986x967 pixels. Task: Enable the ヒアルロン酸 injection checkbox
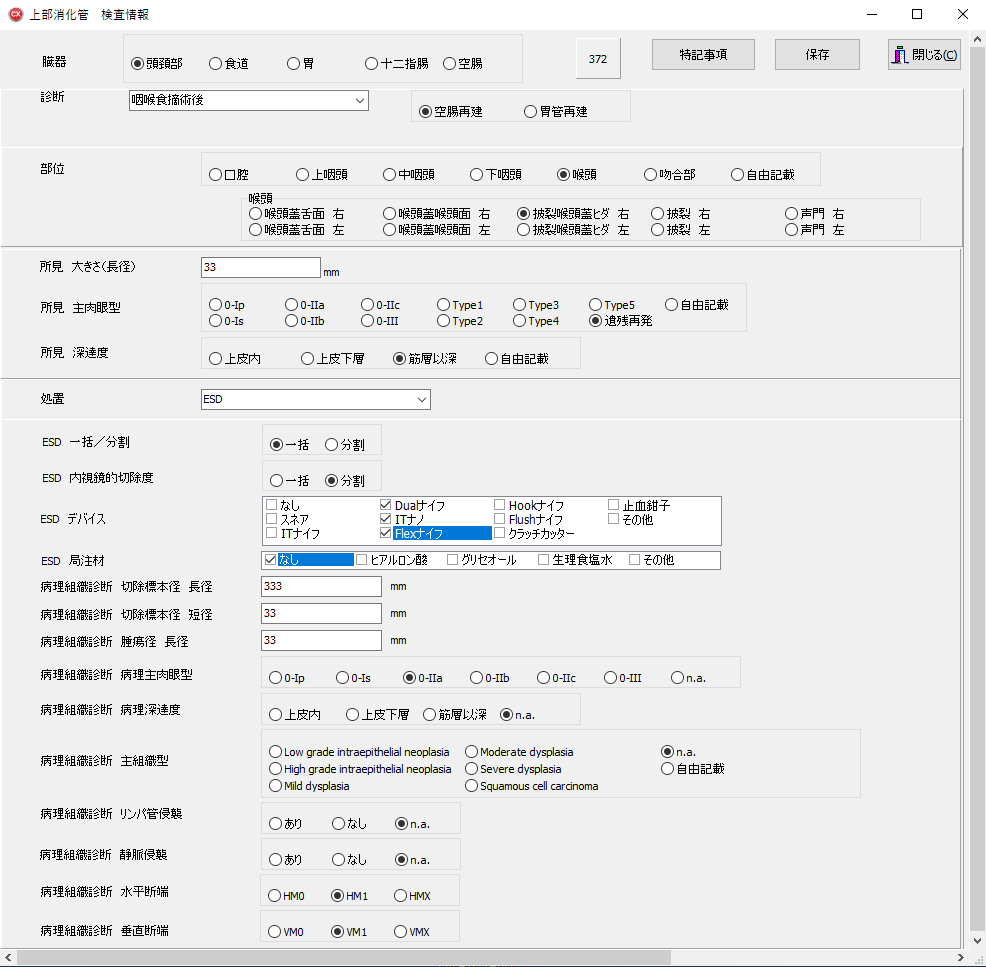(x=362, y=560)
